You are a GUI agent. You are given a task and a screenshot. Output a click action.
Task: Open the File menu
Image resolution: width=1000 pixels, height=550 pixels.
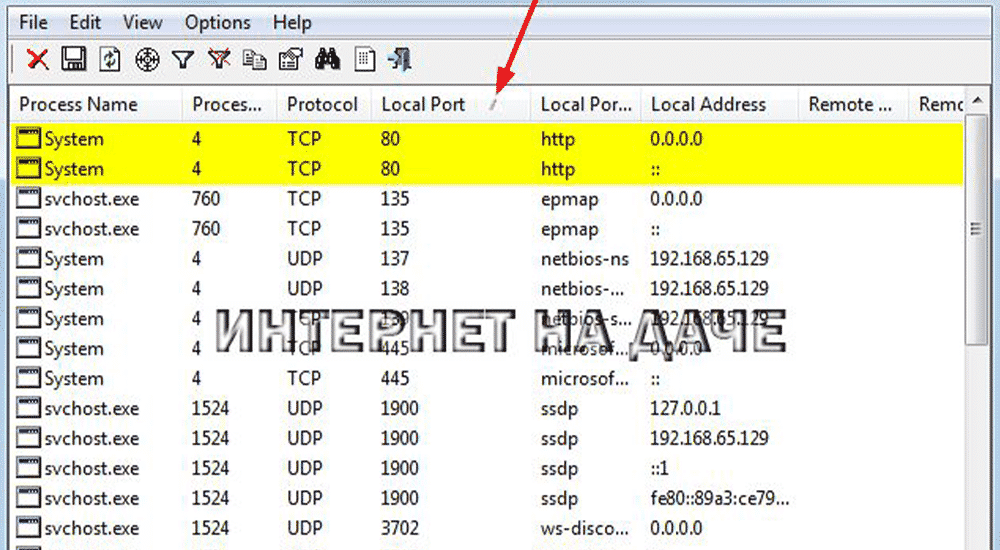(34, 21)
